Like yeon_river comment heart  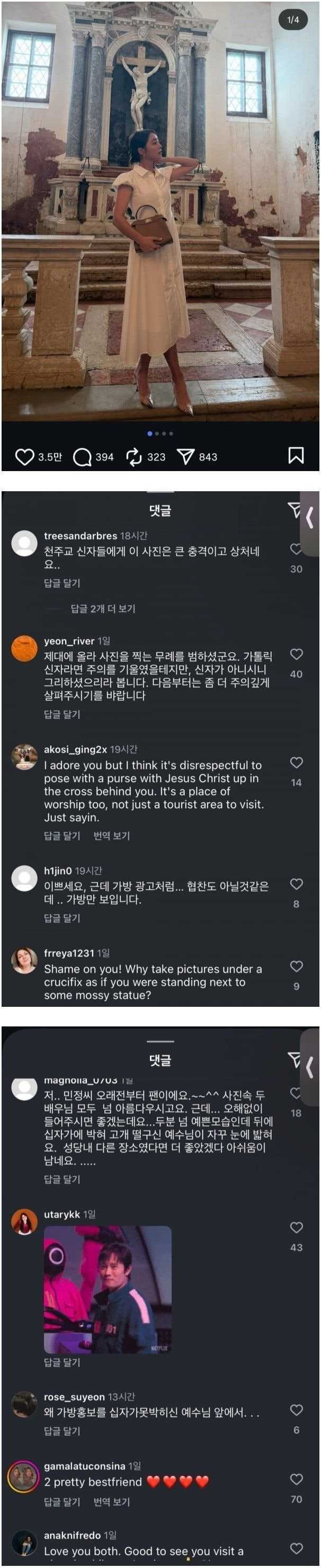click(x=296, y=654)
